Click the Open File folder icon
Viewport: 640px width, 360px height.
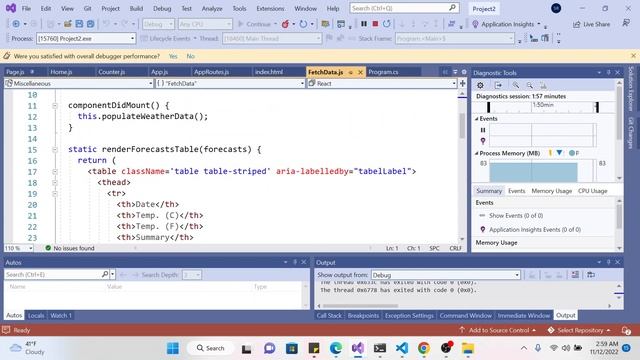(67, 24)
